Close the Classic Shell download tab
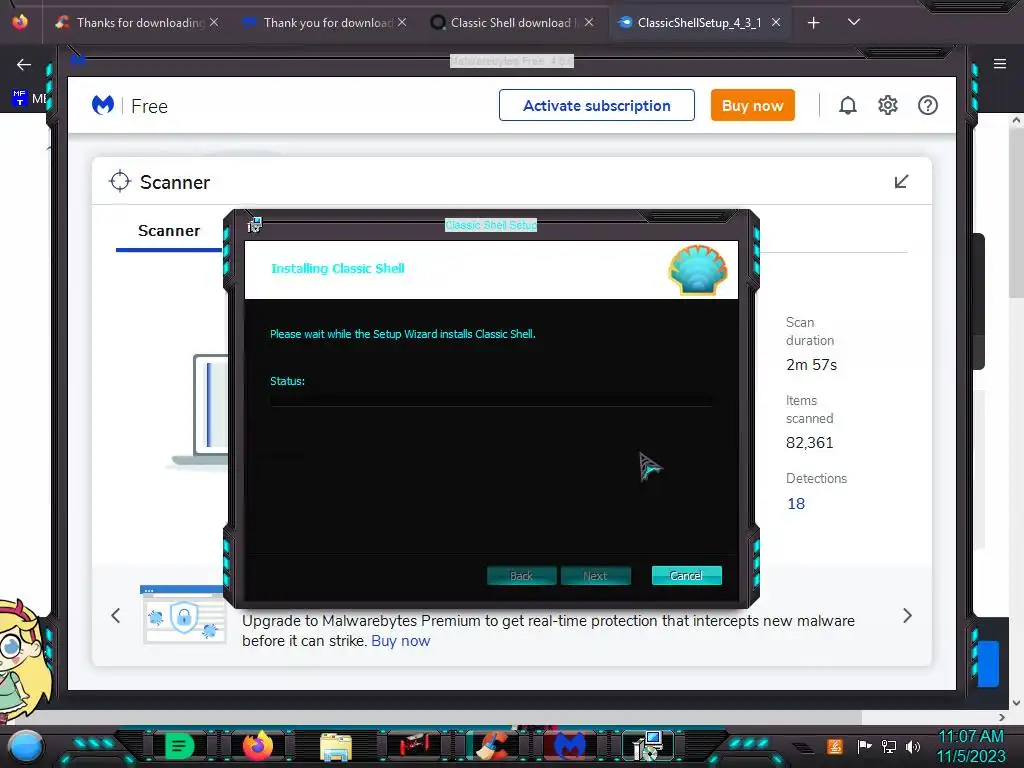The image size is (1024, 768). [589, 22]
